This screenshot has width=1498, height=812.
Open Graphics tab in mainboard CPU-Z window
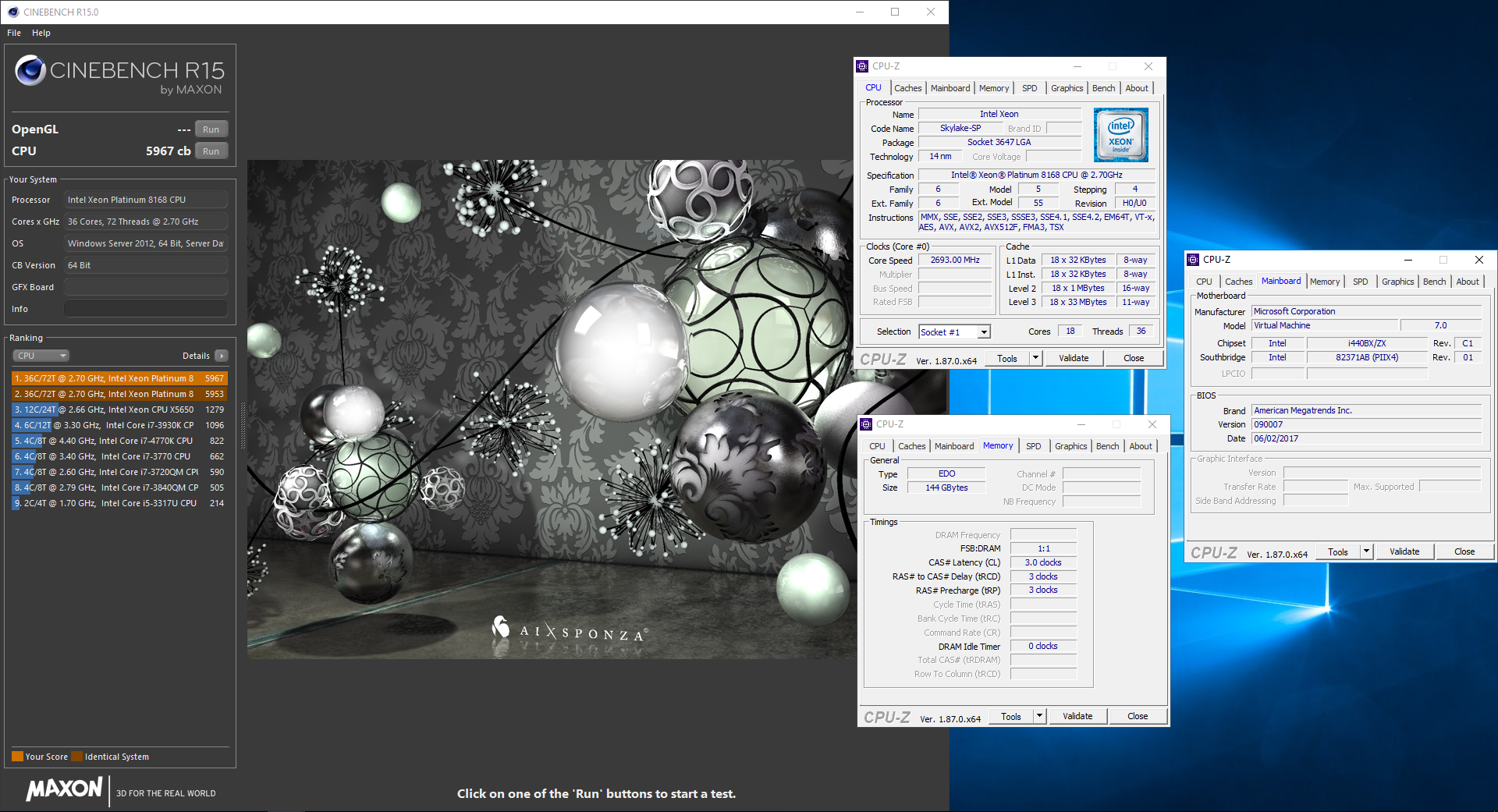(1397, 282)
